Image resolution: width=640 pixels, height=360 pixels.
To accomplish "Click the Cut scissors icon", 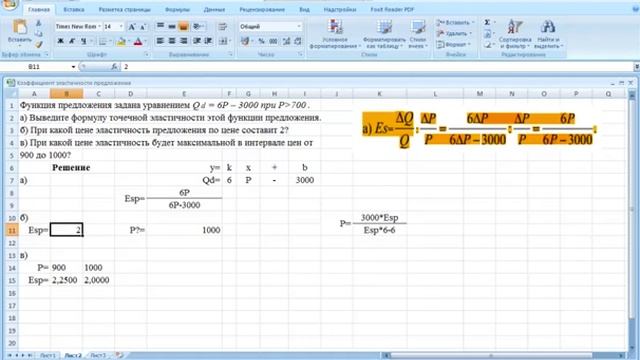I will 38,24.
